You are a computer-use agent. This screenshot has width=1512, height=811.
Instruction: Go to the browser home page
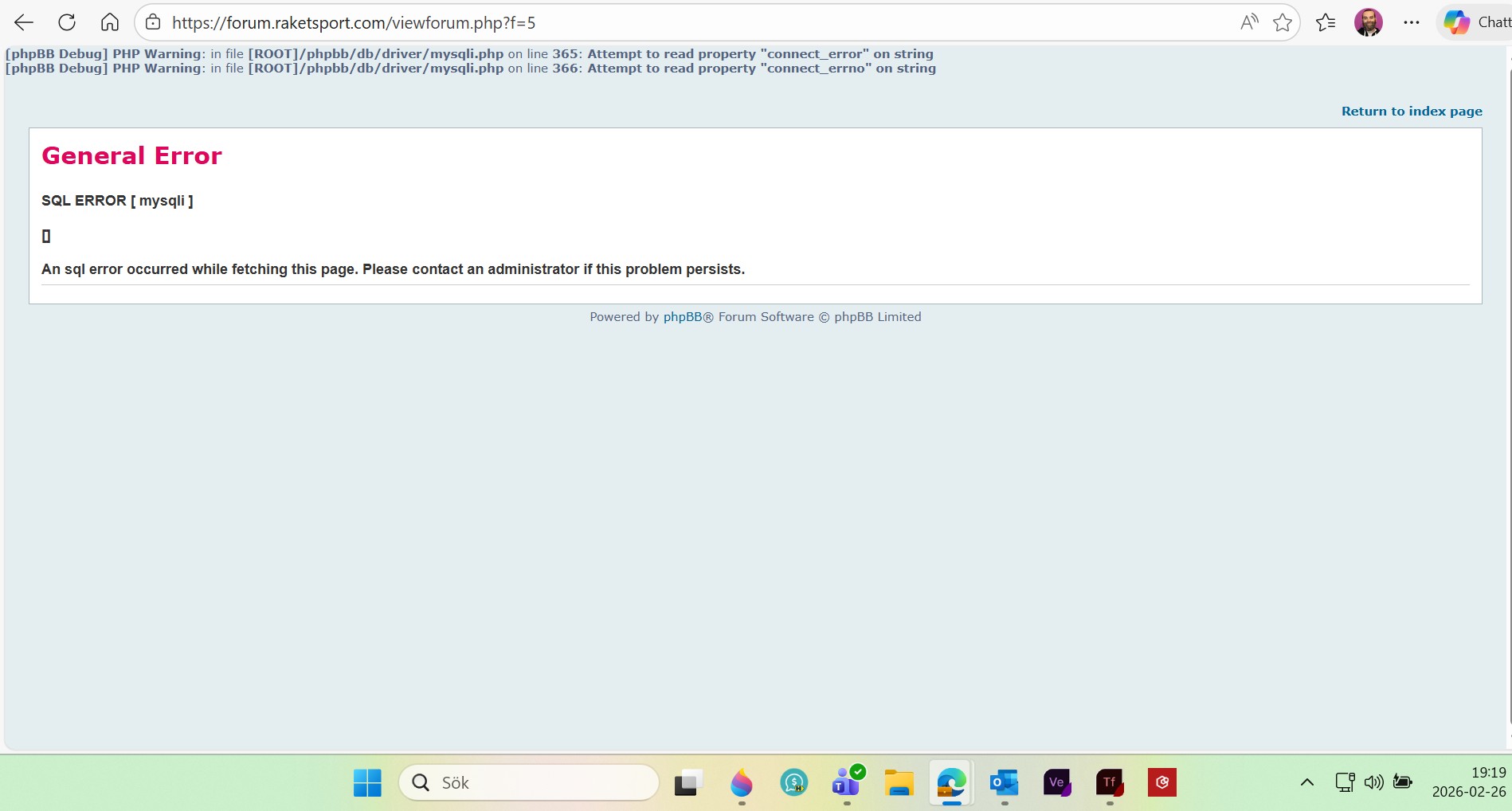[x=110, y=22]
